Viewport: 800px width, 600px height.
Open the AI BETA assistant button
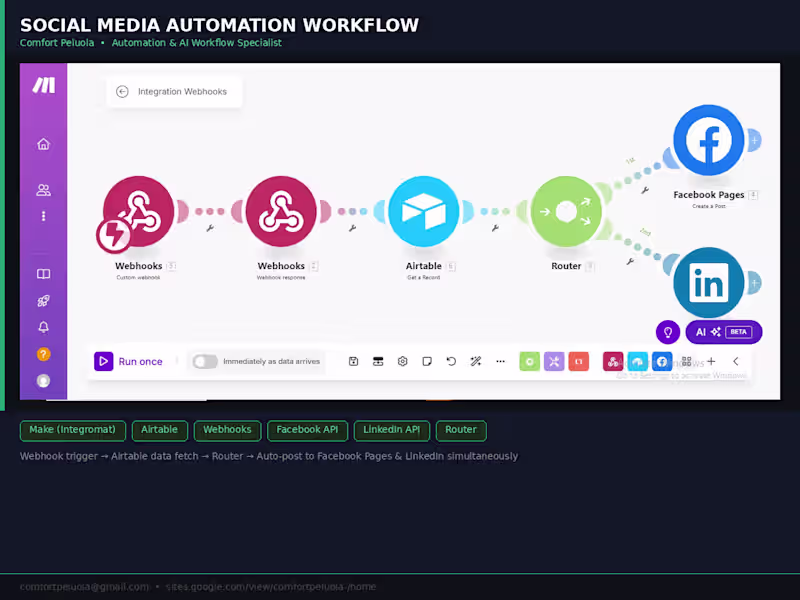[x=723, y=332]
